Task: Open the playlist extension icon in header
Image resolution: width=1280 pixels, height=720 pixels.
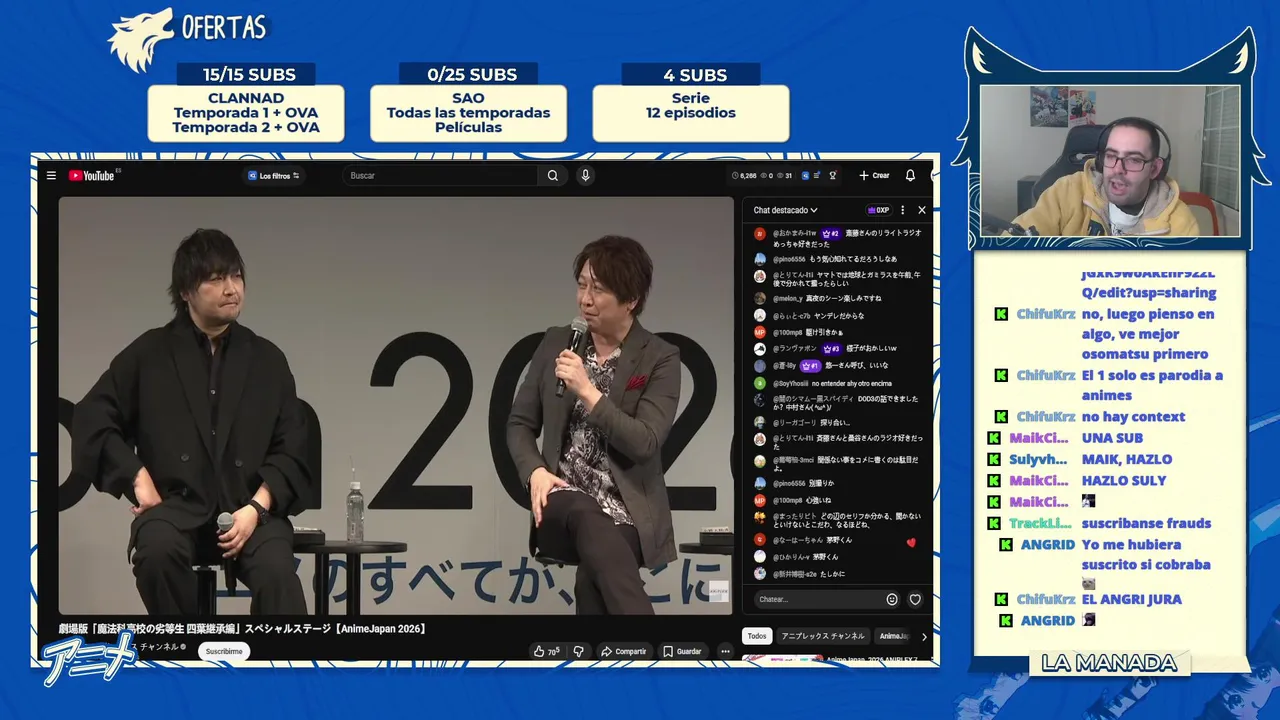Action: click(817, 175)
